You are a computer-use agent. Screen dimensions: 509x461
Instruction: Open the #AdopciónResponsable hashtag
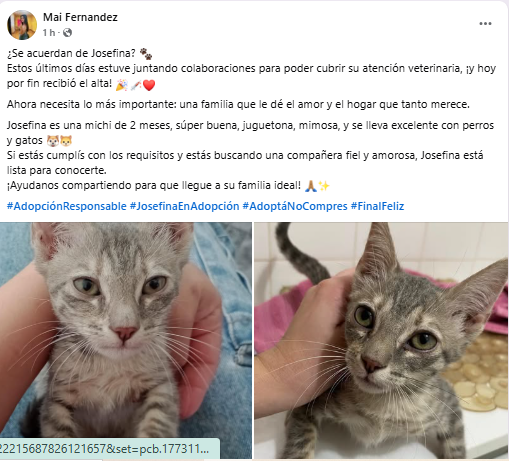click(67, 206)
